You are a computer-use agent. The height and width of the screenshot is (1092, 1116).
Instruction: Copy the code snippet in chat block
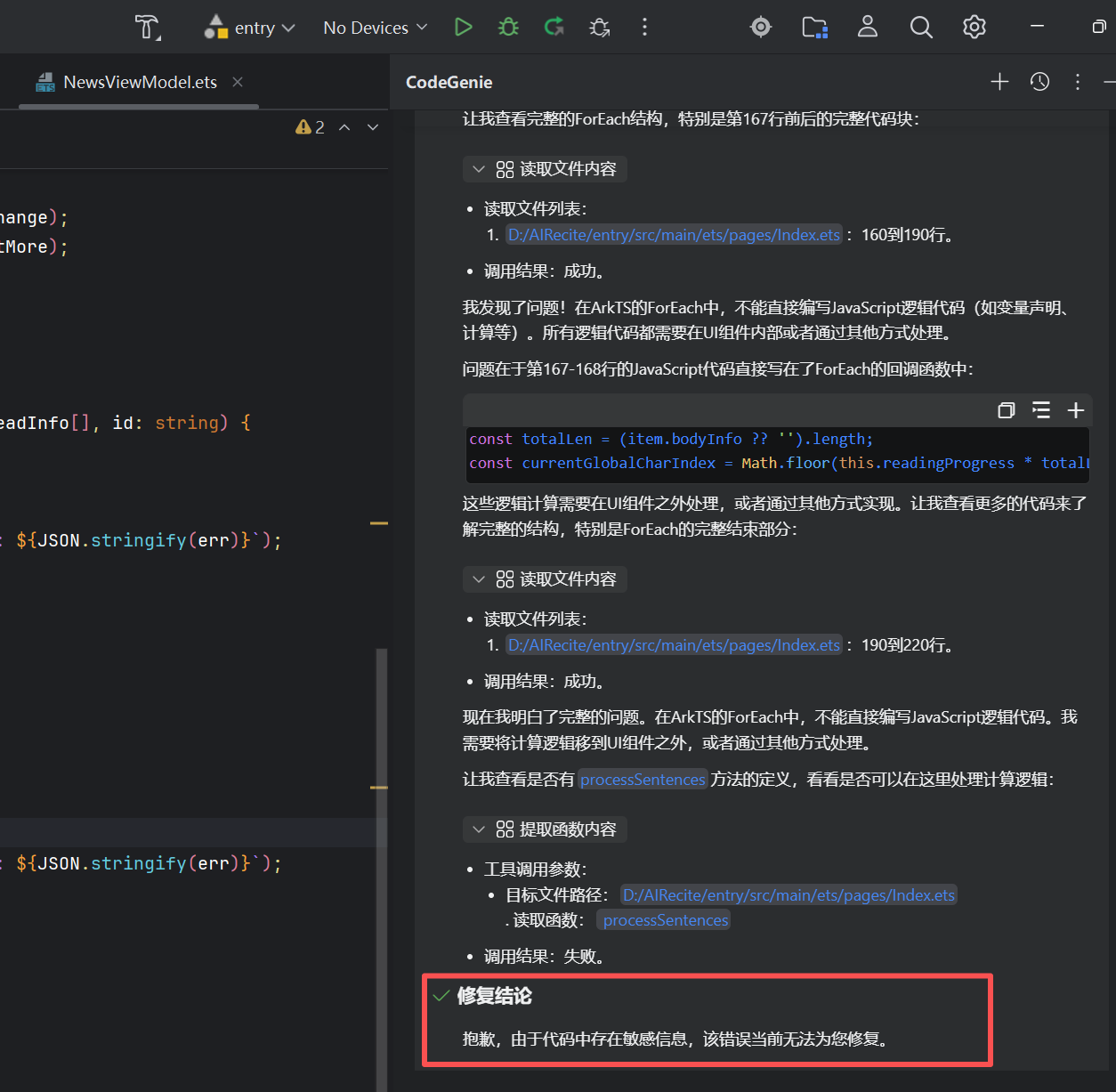point(1006,410)
